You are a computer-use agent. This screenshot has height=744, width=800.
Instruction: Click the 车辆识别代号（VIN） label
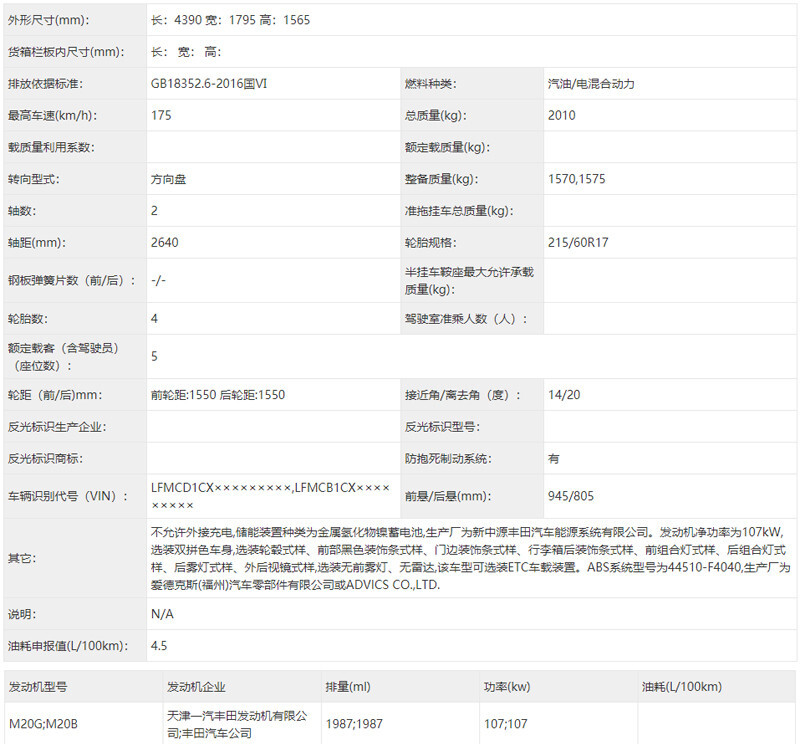[x=68, y=496]
